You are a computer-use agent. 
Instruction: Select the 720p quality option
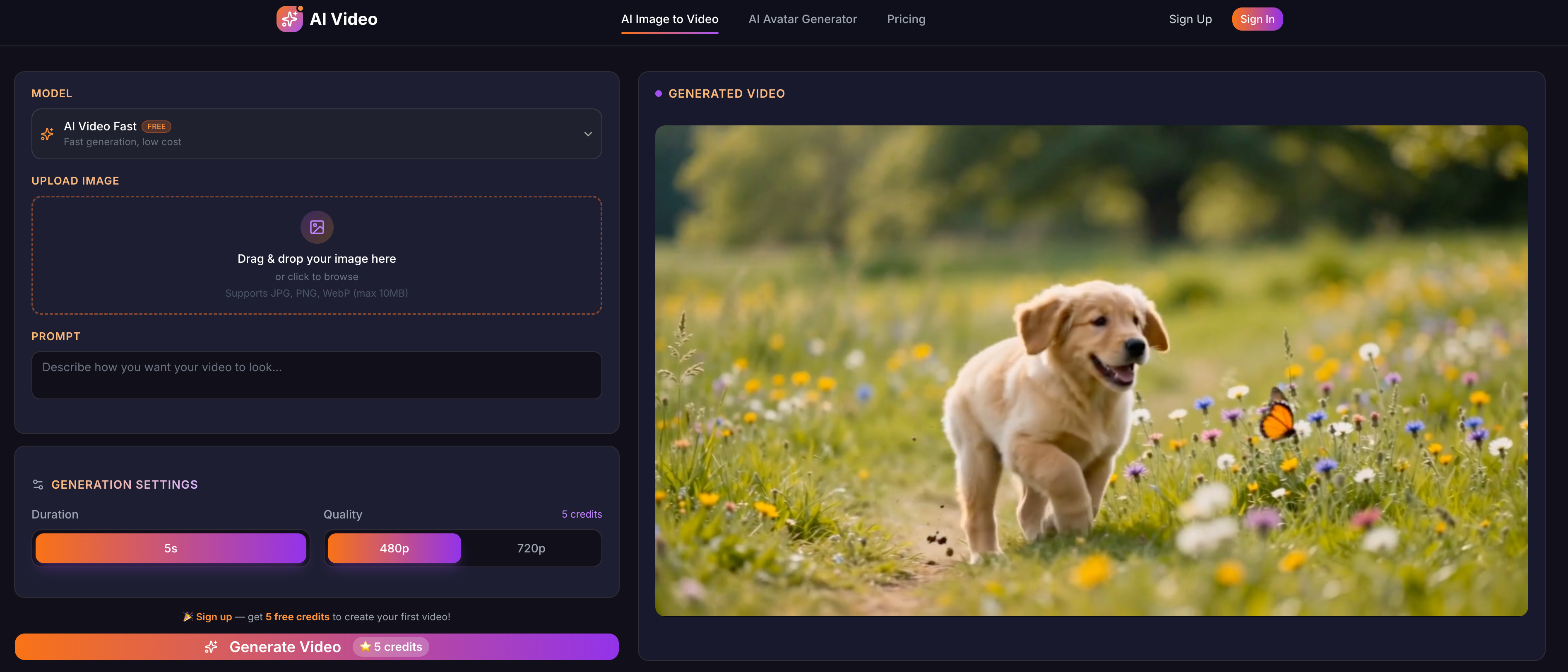(x=531, y=548)
